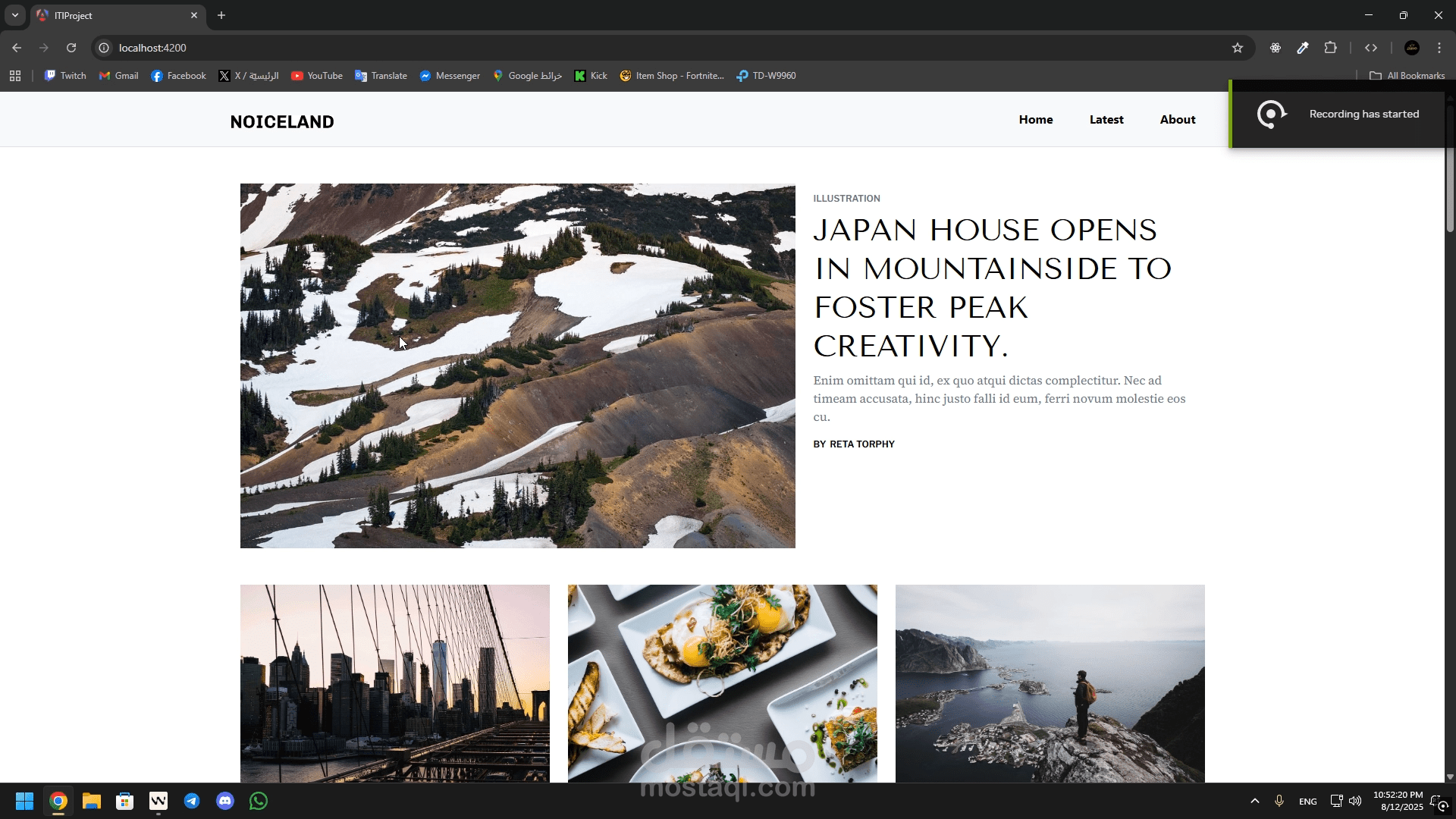Toggle the microphone in system tray
The width and height of the screenshot is (1456, 819).
click(x=1279, y=801)
